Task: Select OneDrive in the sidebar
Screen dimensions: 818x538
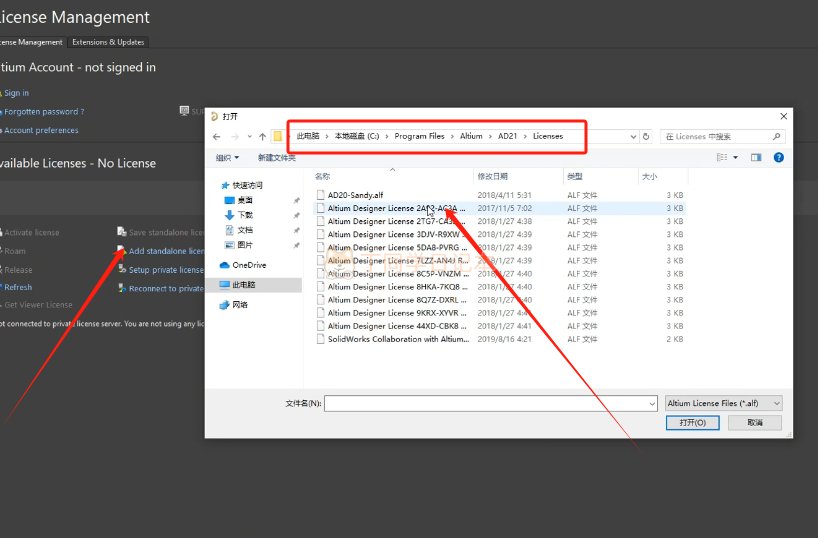Action: [248, 265]
